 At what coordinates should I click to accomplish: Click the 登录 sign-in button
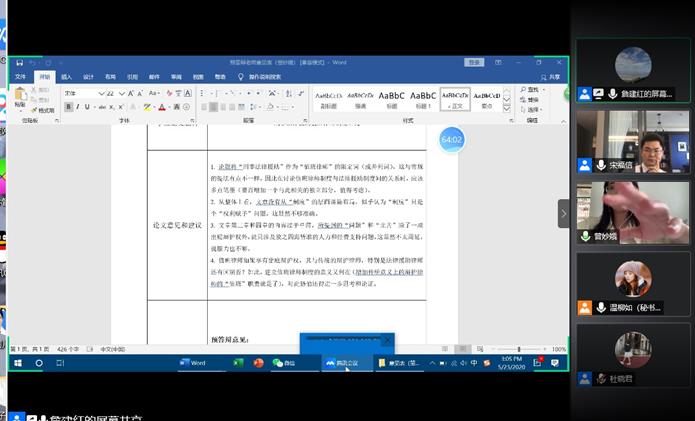[x=473, y=62]
